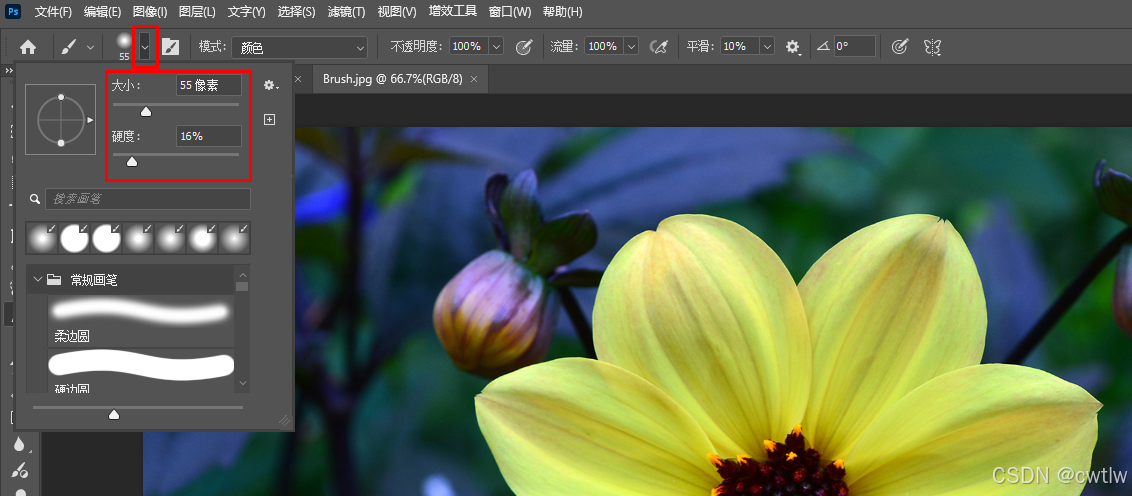Click the magnifier icon beside brush search
Viewport: 1132px width, 496px height.
tap(35, 199)
